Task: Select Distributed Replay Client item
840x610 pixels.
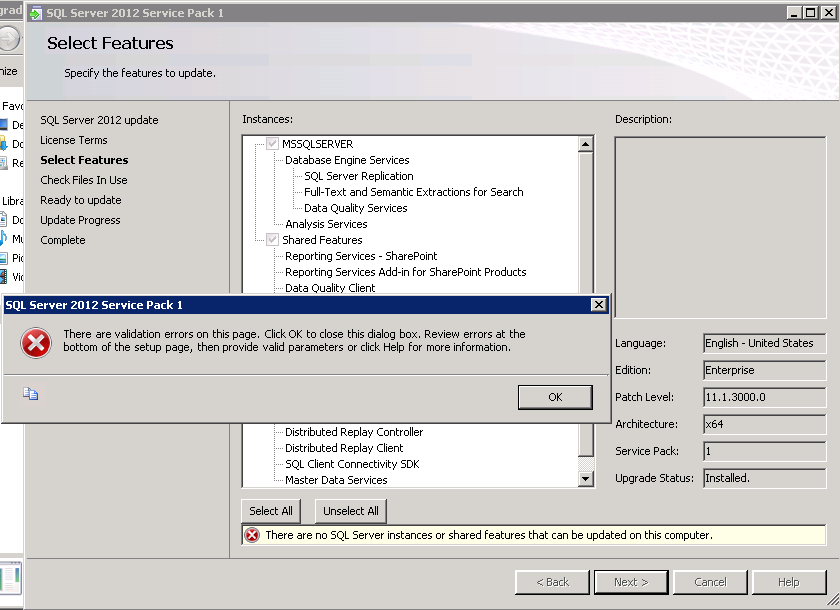Action: coord(343,448)
